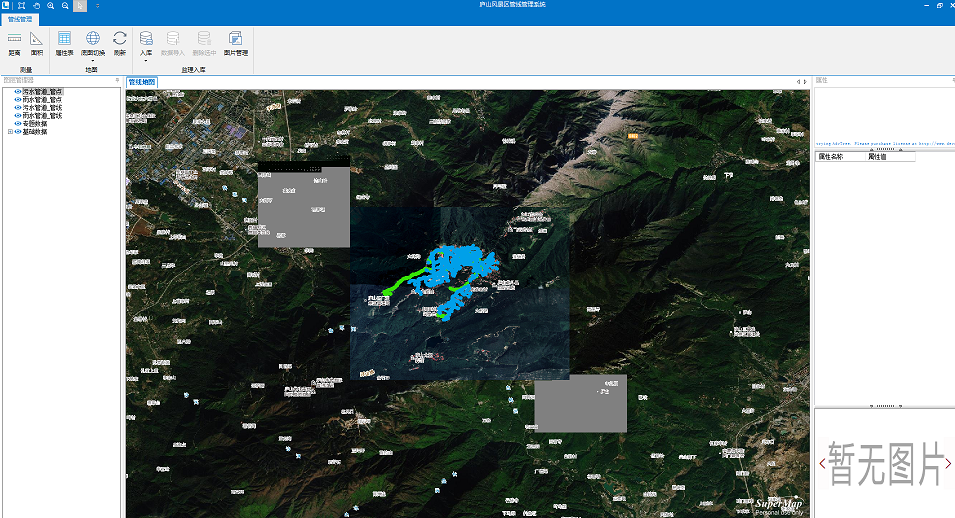Pin the layer manager panel
The image size is (955, 518).
click(118, 80)
